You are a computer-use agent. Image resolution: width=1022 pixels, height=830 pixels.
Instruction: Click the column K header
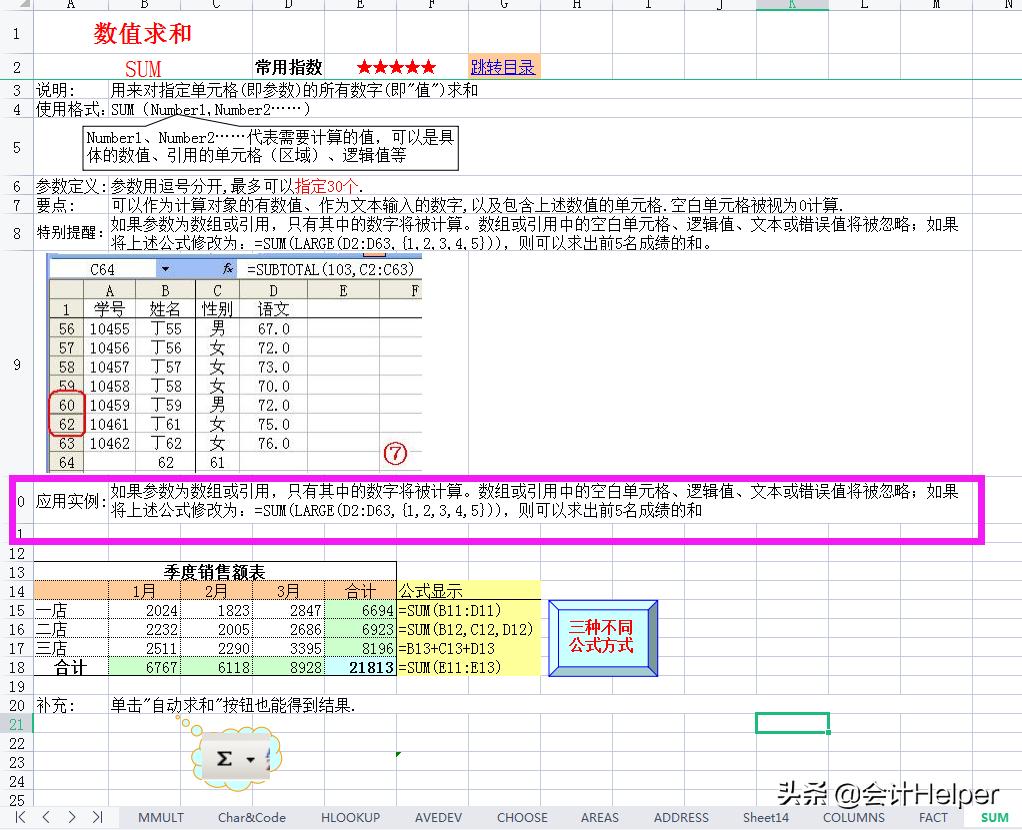point(791,5)
